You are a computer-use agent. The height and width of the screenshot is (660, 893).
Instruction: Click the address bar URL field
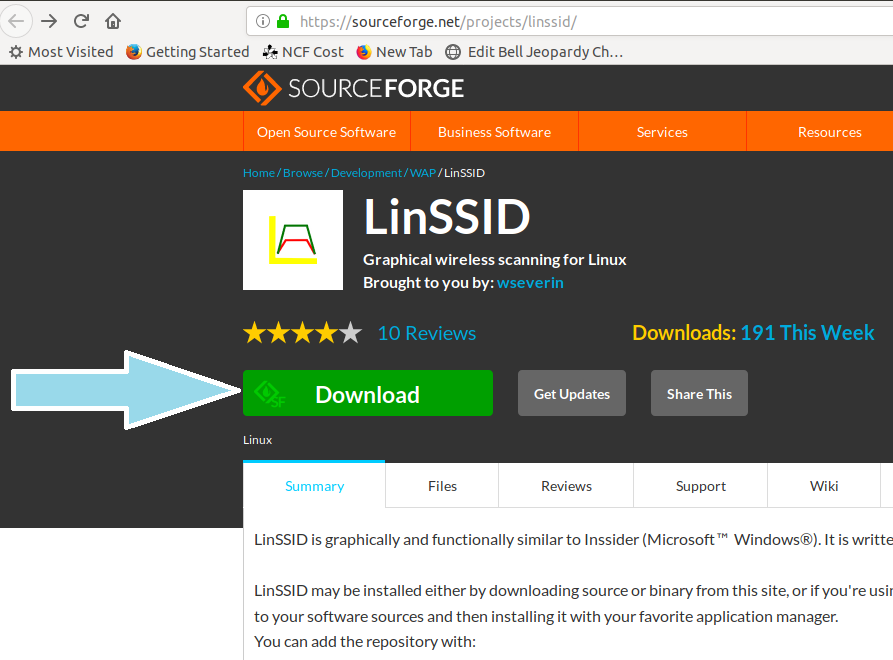tap(570, 22)
